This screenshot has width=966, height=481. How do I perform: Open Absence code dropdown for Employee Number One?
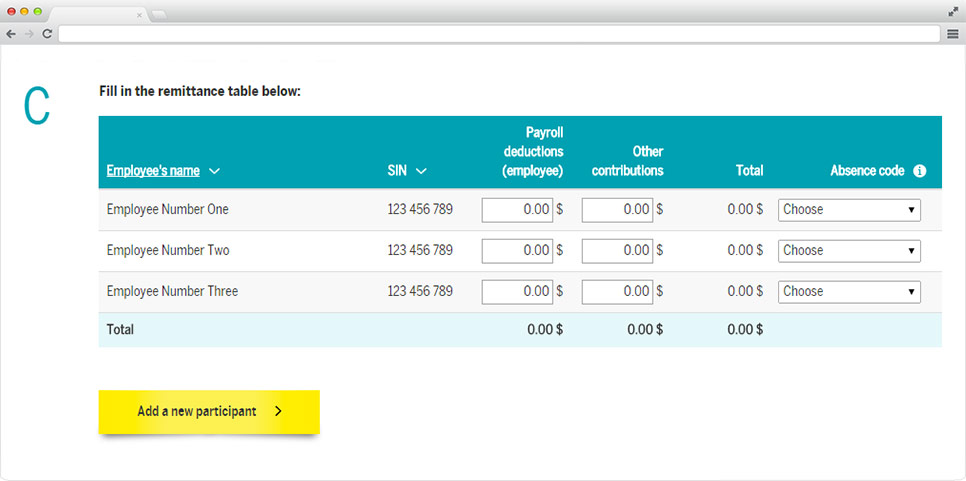click(850, 209)
